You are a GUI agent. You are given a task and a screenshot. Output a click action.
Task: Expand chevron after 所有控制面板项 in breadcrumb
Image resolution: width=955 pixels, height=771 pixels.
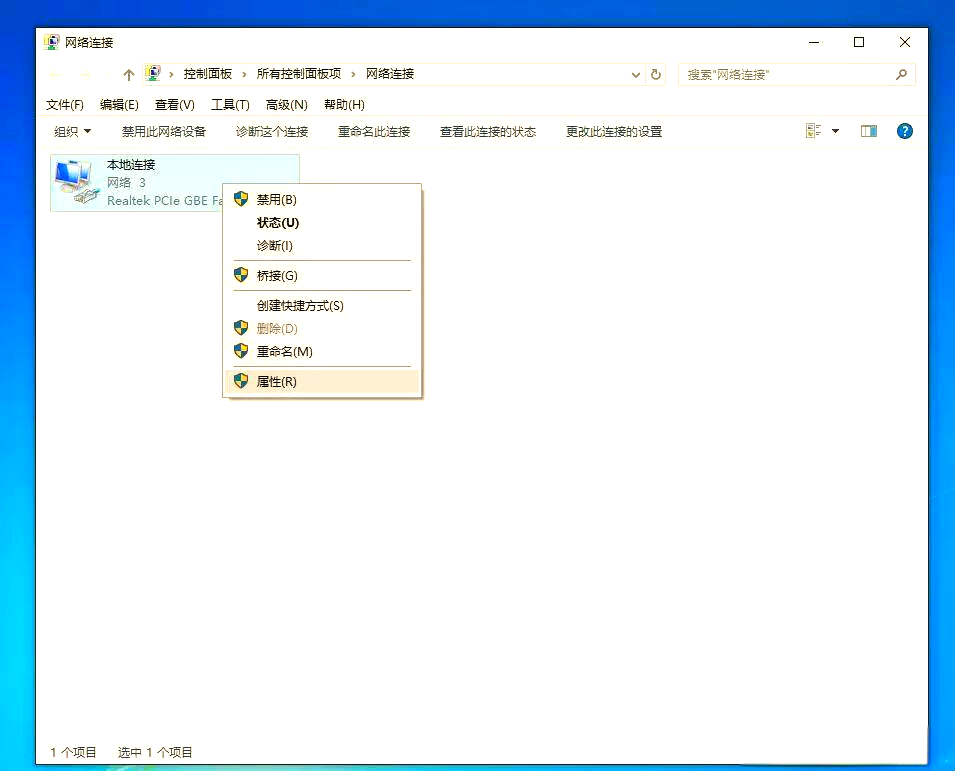click(x=353, y=74)
